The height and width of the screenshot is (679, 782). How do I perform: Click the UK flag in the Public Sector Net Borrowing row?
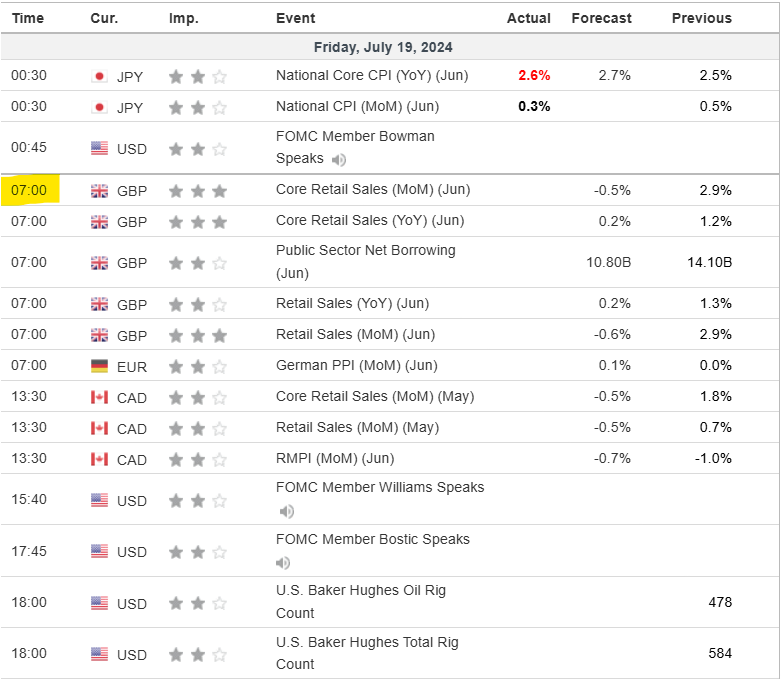click(99, 263)
